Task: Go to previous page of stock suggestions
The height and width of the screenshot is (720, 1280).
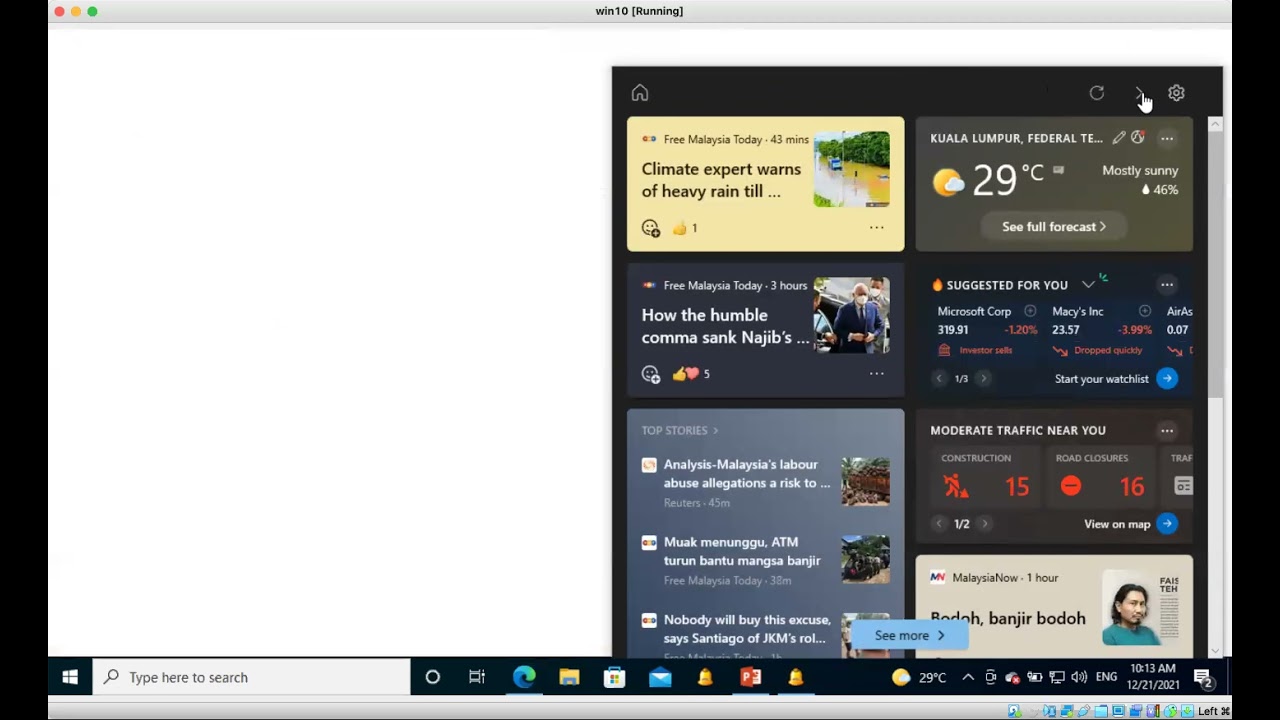Action: tap(939, 379)
